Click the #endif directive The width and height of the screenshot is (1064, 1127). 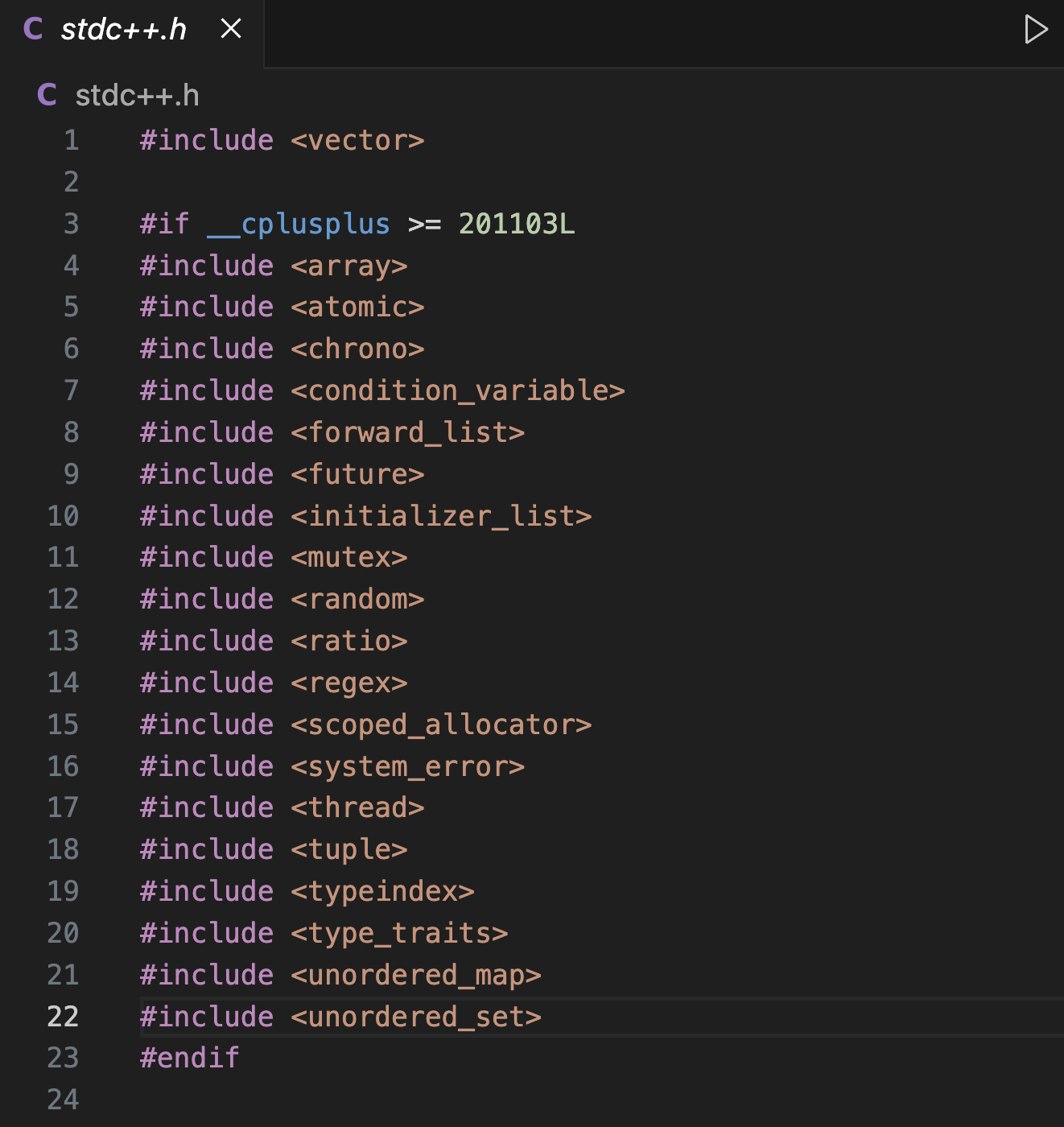(190, 1058)
